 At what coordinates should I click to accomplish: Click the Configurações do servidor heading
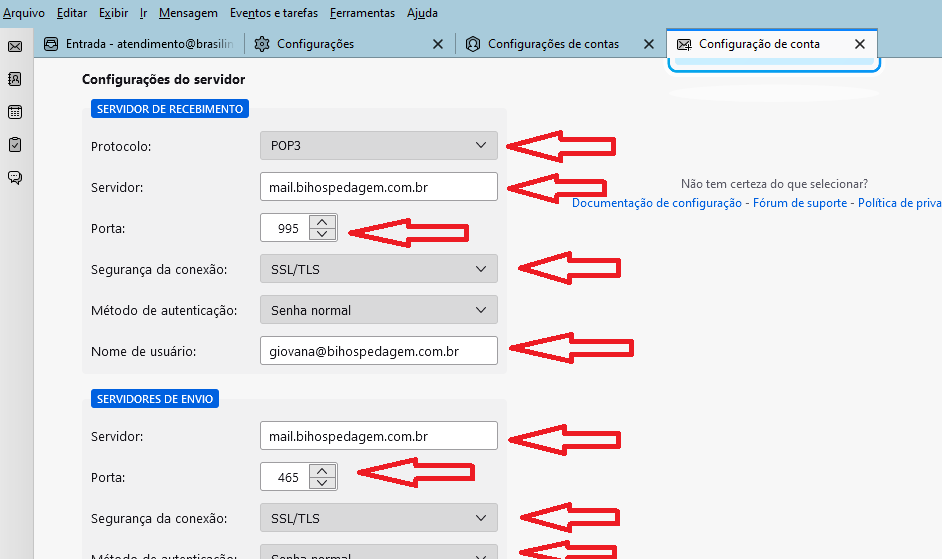pyautogui.click(x=163, y=79)
